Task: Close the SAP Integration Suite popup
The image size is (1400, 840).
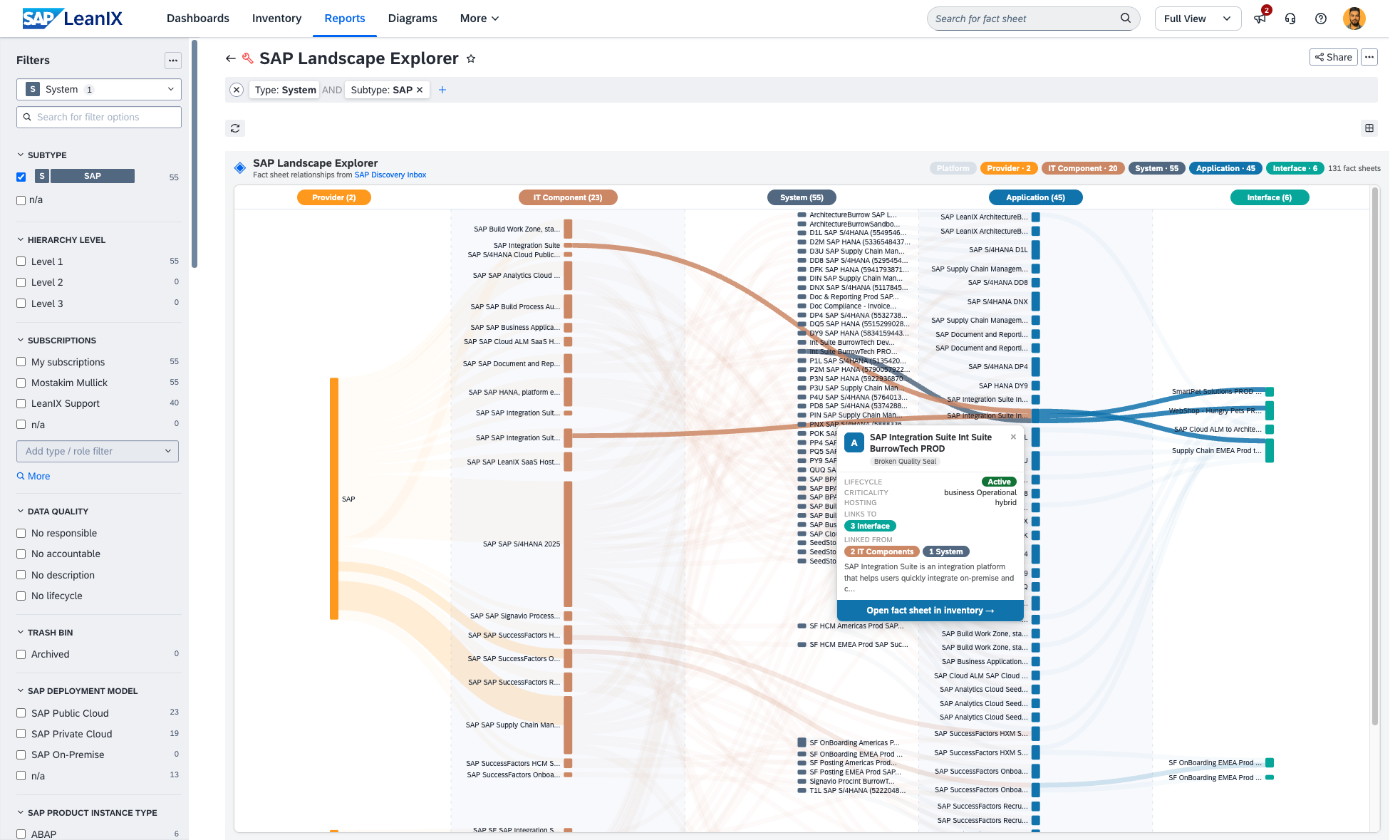Action: tap(1013, 437)
